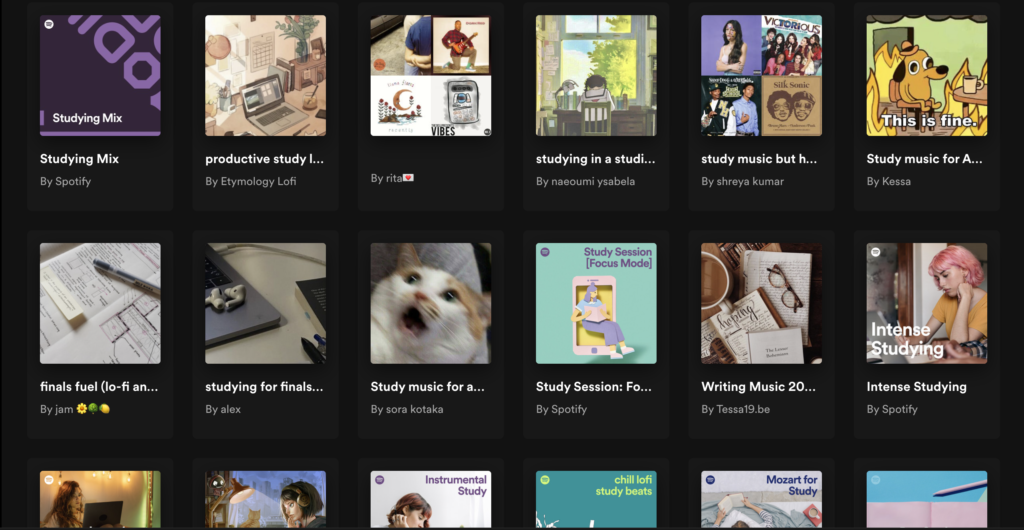Open the Mozart for Study cover

(x=761, y=500)
